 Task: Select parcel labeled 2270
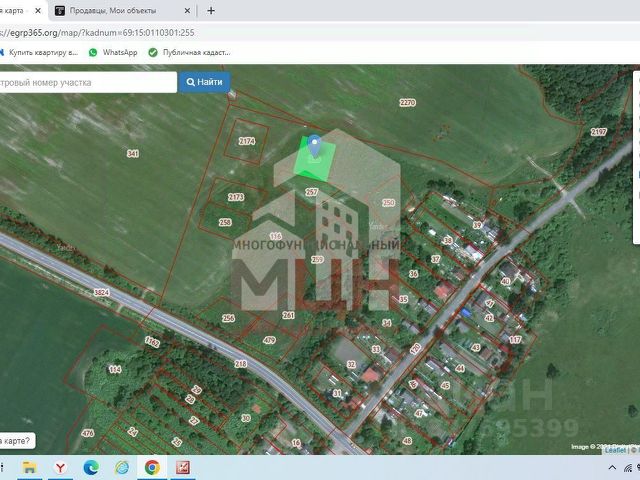tap(407, 102)
